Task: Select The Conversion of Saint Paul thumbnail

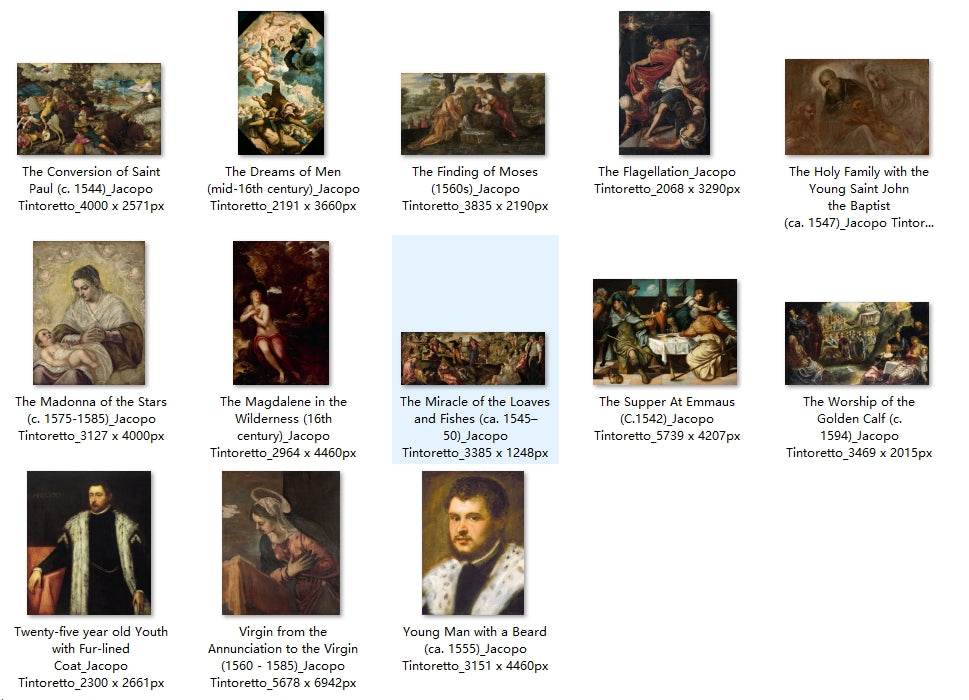Action: (89, 109)
